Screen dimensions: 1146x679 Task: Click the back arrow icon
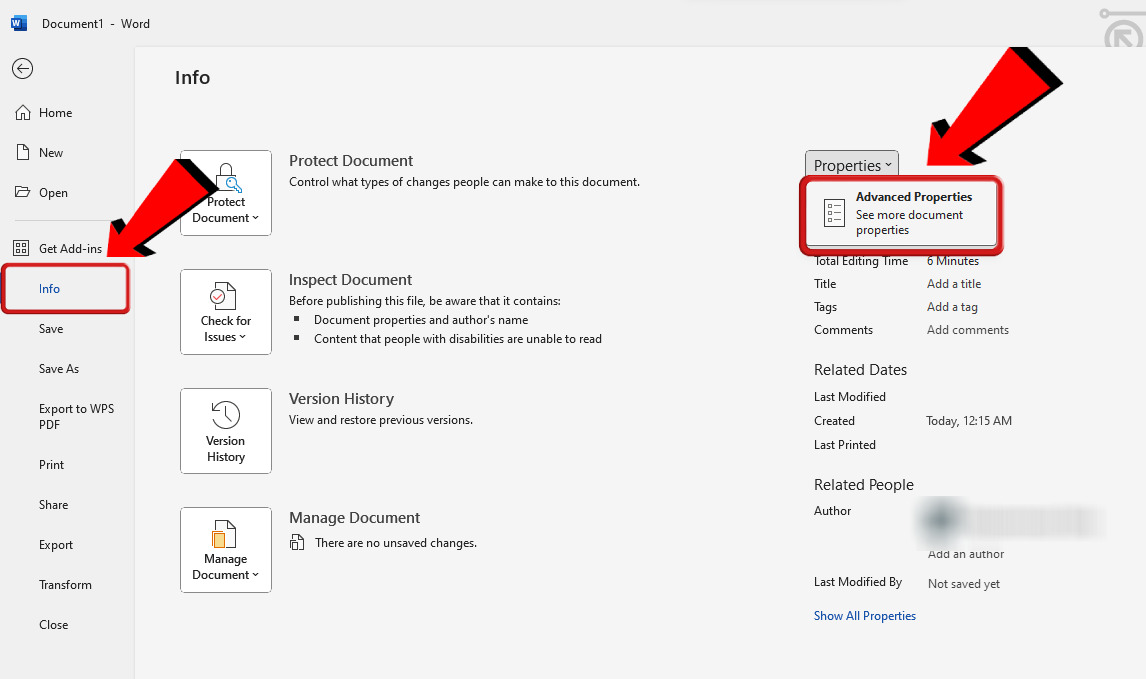[x=22, y=68]
